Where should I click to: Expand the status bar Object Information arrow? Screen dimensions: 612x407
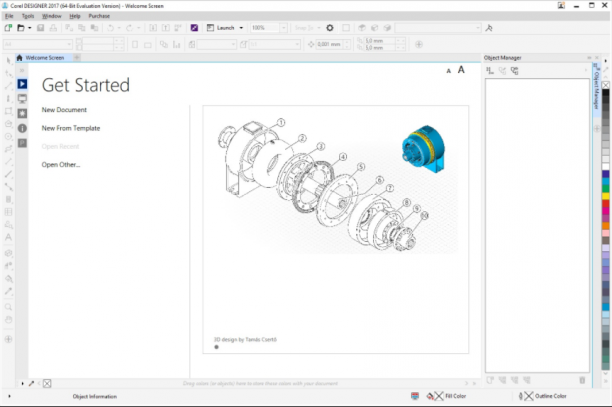[x=9, y=396]
